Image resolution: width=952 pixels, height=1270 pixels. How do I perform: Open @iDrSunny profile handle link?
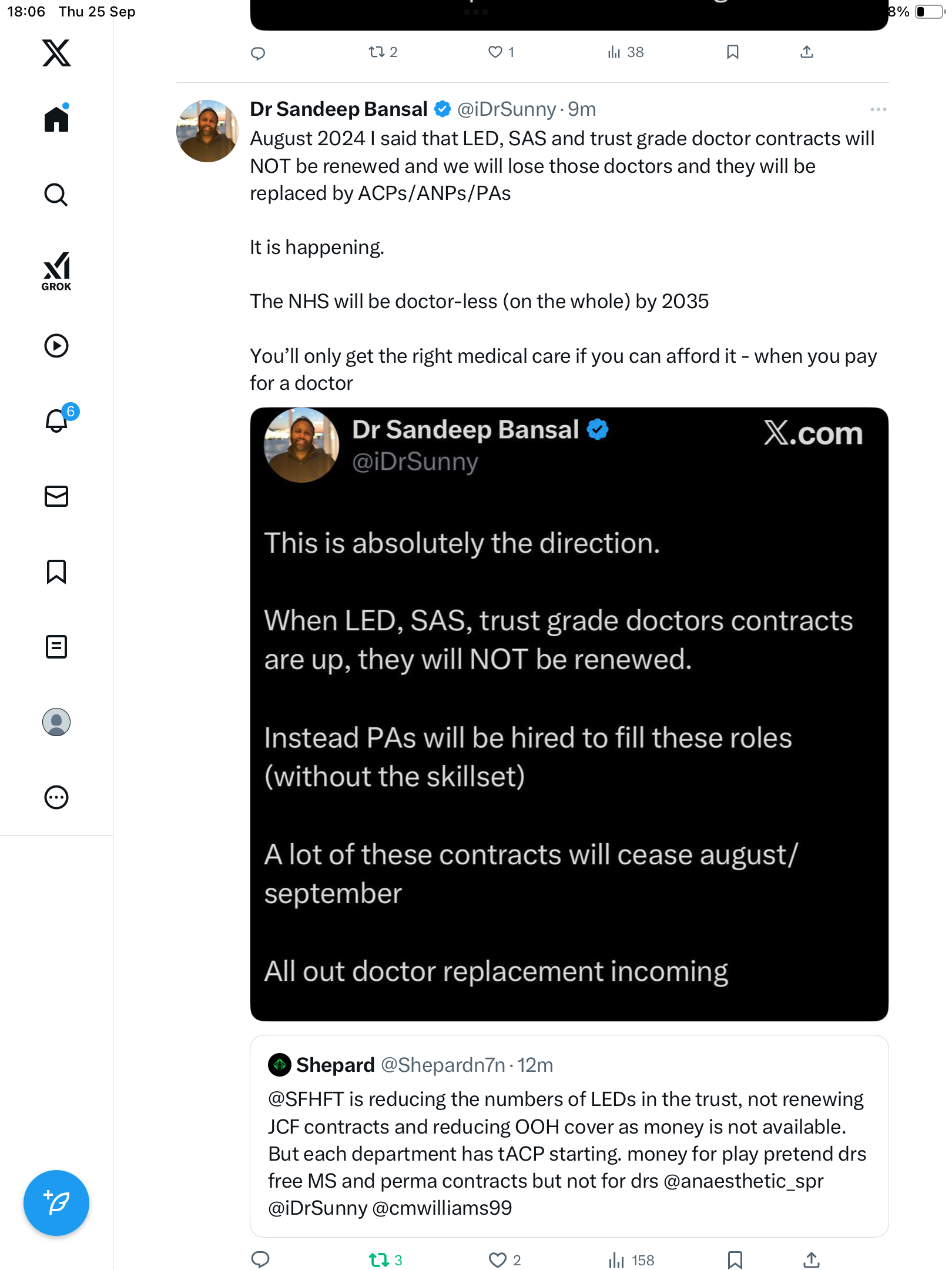click(506, 109)
